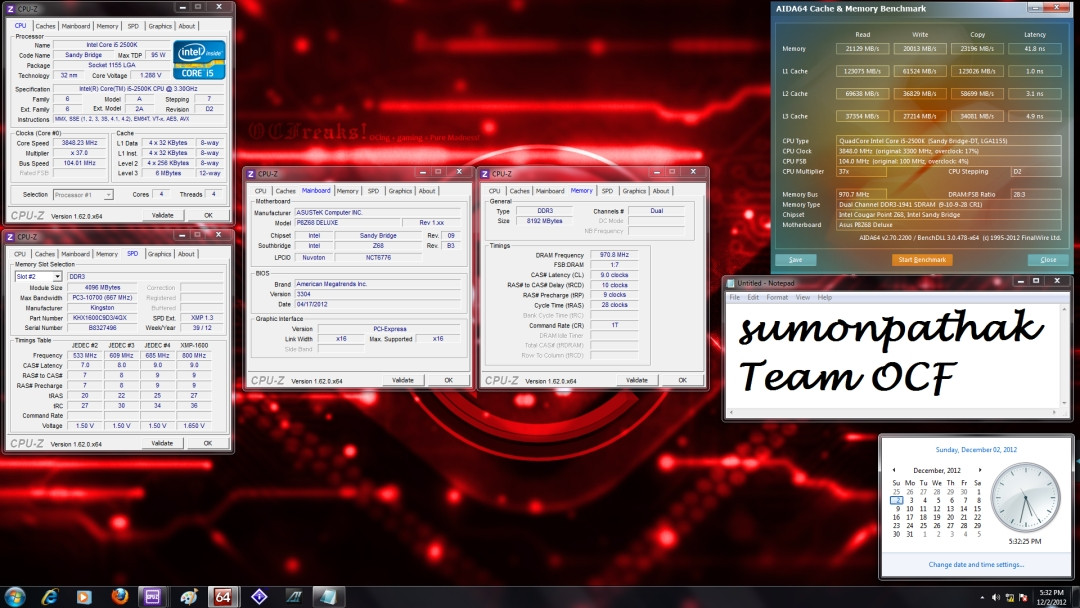Go to next month in the calendar
Image resolution: width=1080 pixels, height=608 pixels.
[x=979, y=470]
